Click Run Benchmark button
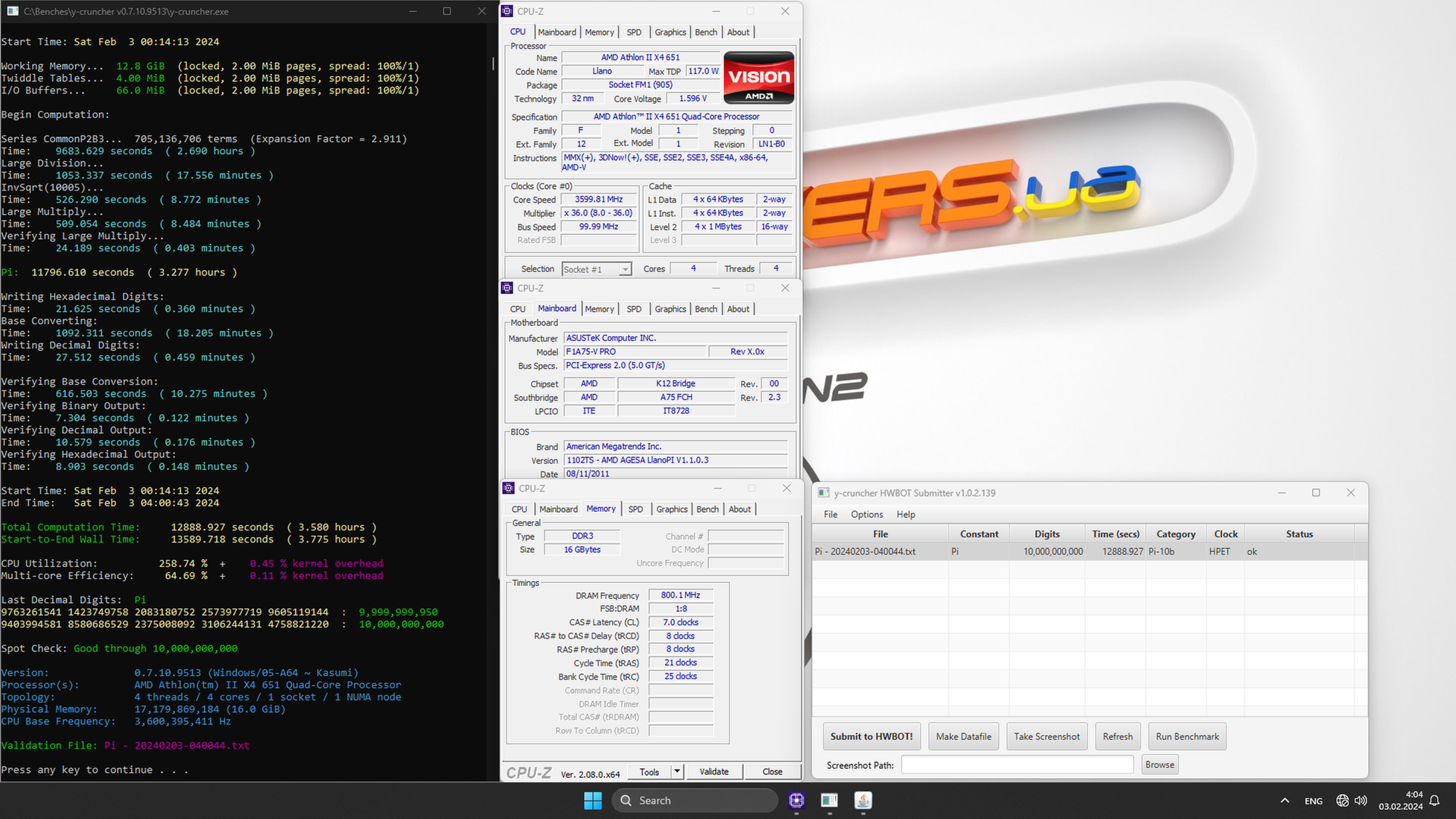This screenshot has width=1456, height=819. click(x=1187, y=736)
